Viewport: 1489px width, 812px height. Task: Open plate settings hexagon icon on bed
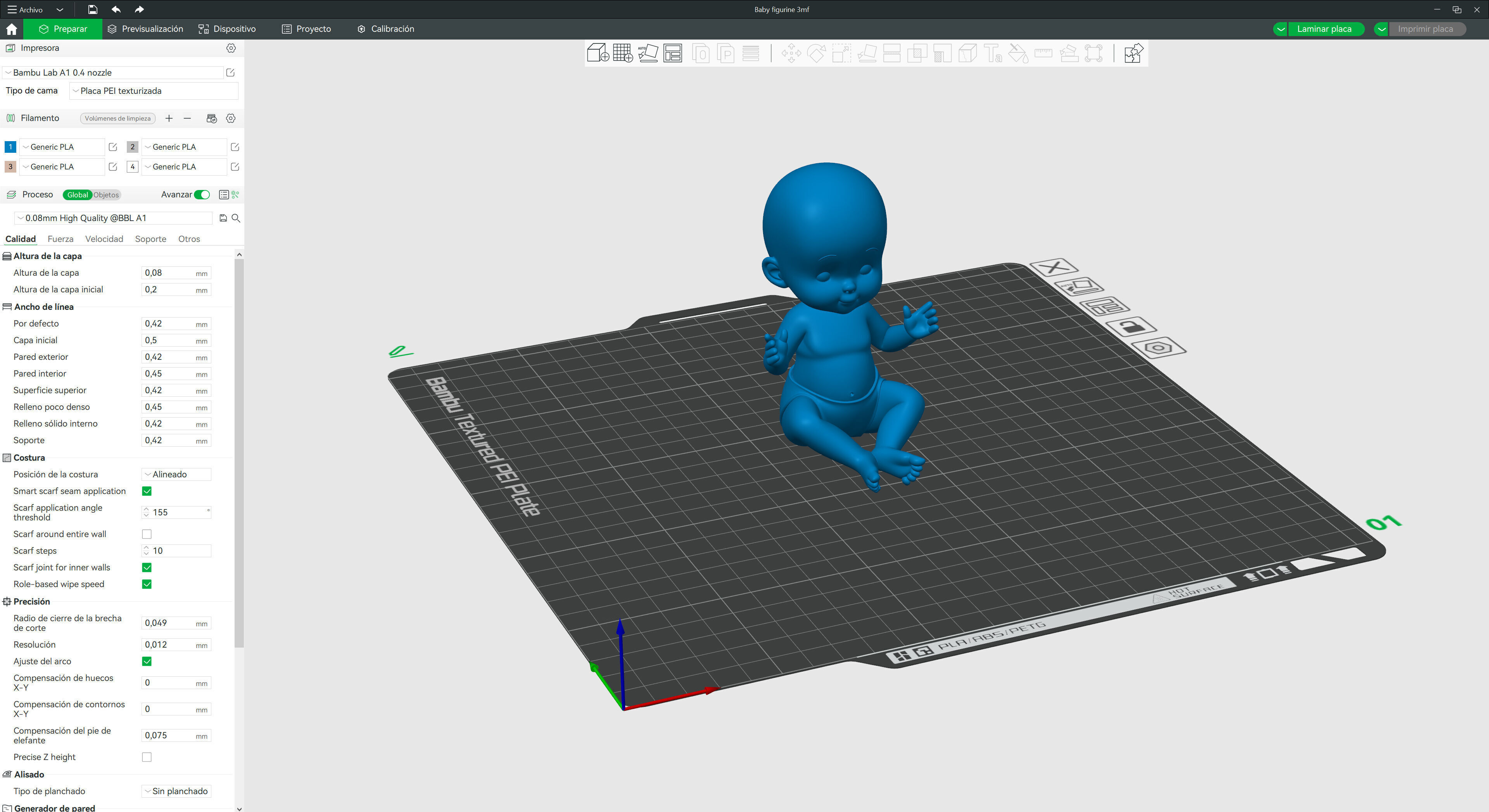pyautogui.click(x=1158, y=348)
